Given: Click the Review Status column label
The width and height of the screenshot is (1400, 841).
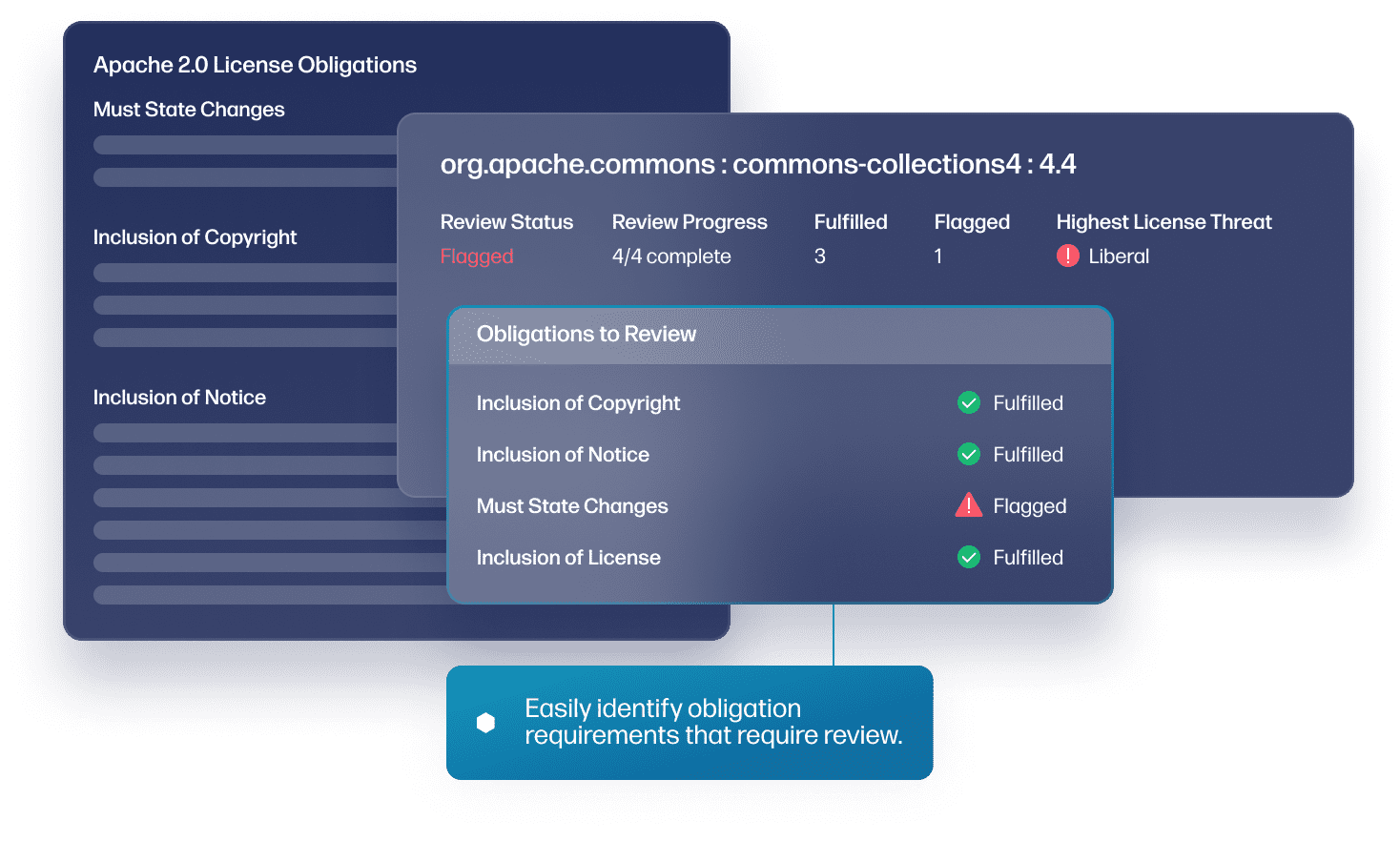Looking at the screenshot, I should click(x=506, y=222).
